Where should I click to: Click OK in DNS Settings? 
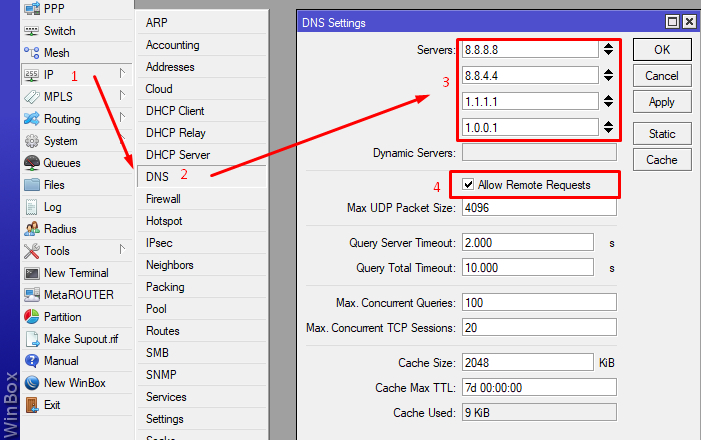(x=662, y=49)
